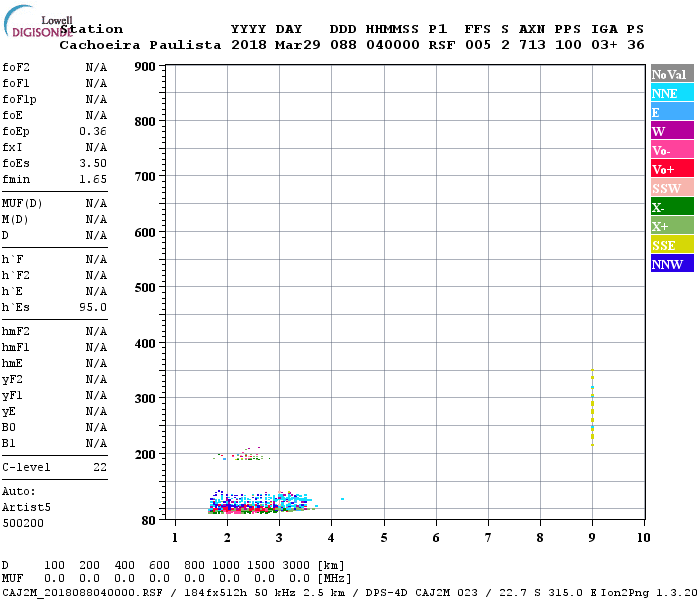This screenshot has height=600, width=700.
Task: Click the E blue legend swatch
Action: (x=672, y=111)
